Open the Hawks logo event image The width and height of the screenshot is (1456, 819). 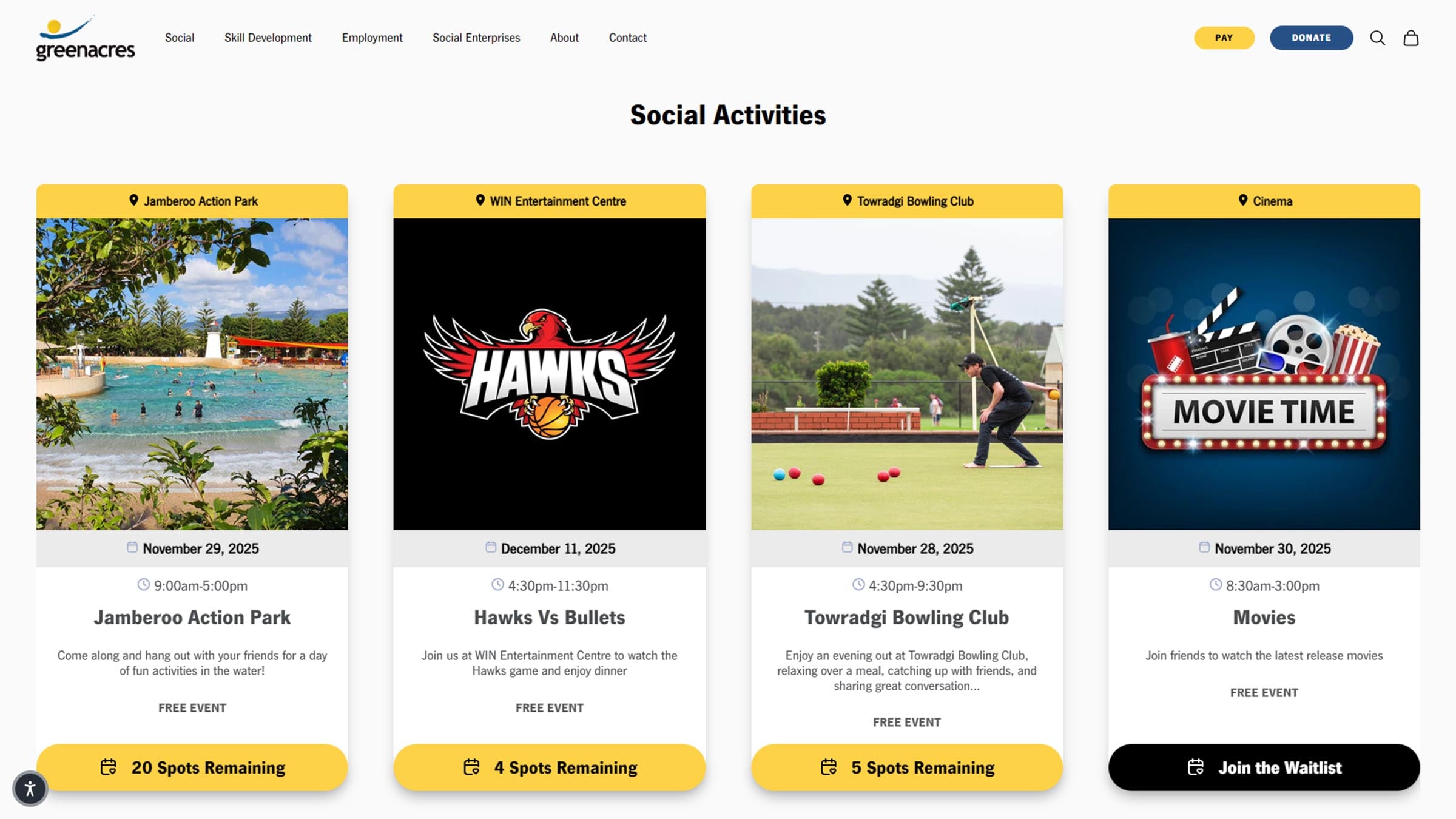point(550,374)
